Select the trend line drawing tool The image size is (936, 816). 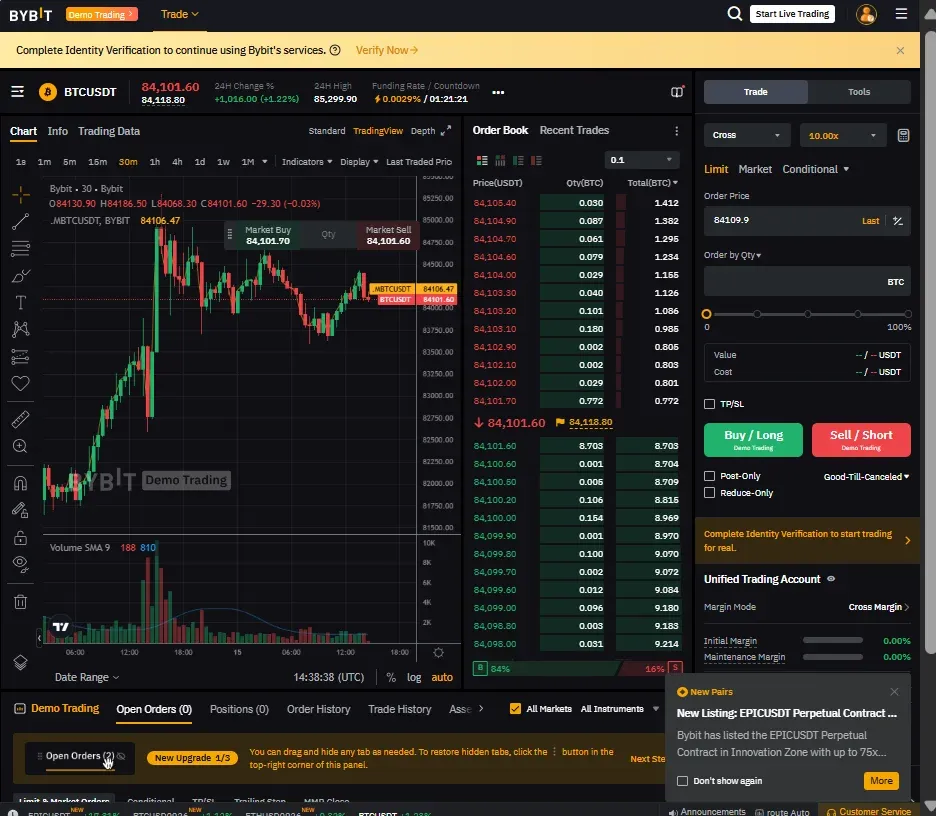pos(20,221)
